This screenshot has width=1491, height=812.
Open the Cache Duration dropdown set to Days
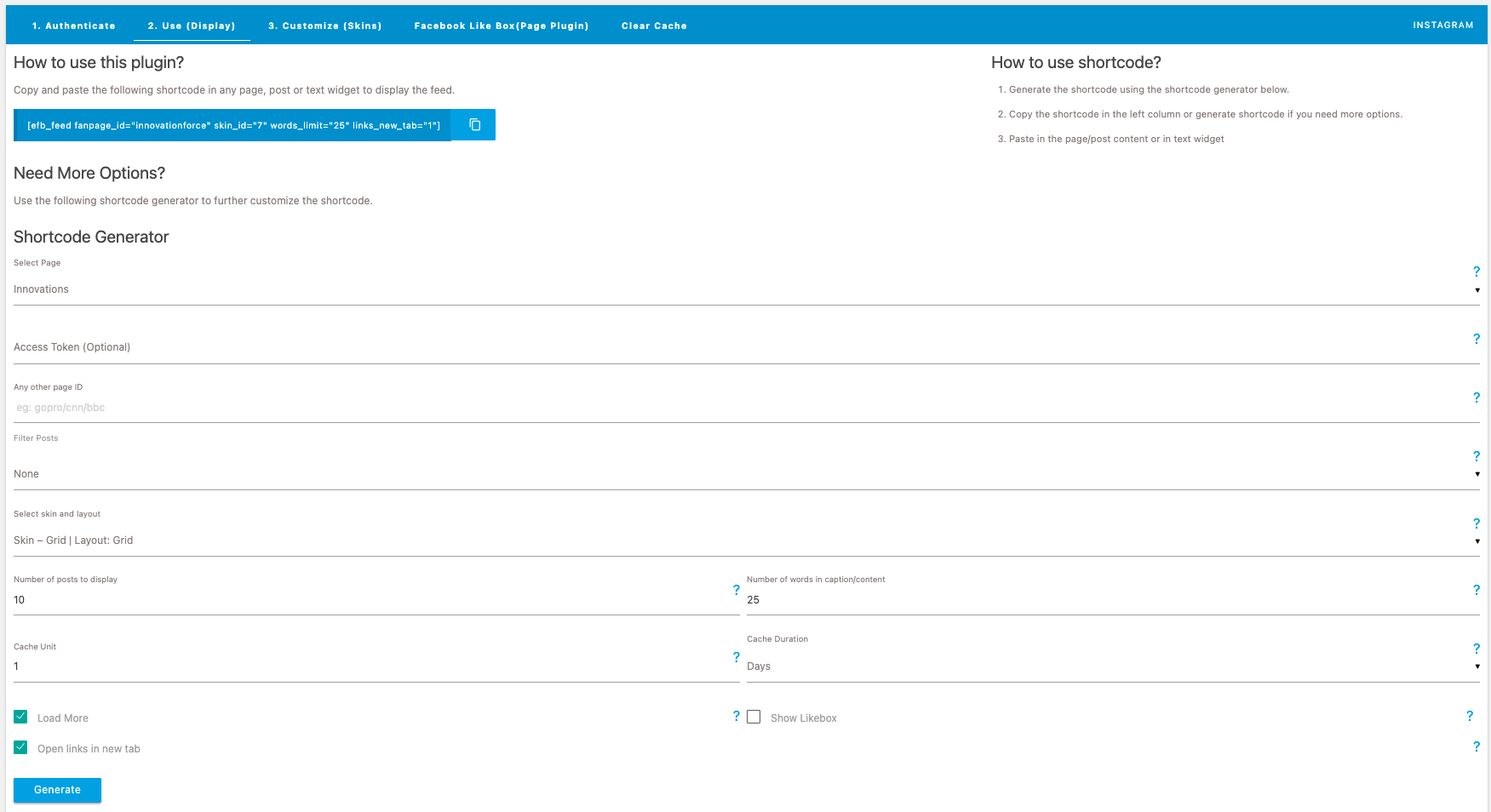[x=1112, y=666]
